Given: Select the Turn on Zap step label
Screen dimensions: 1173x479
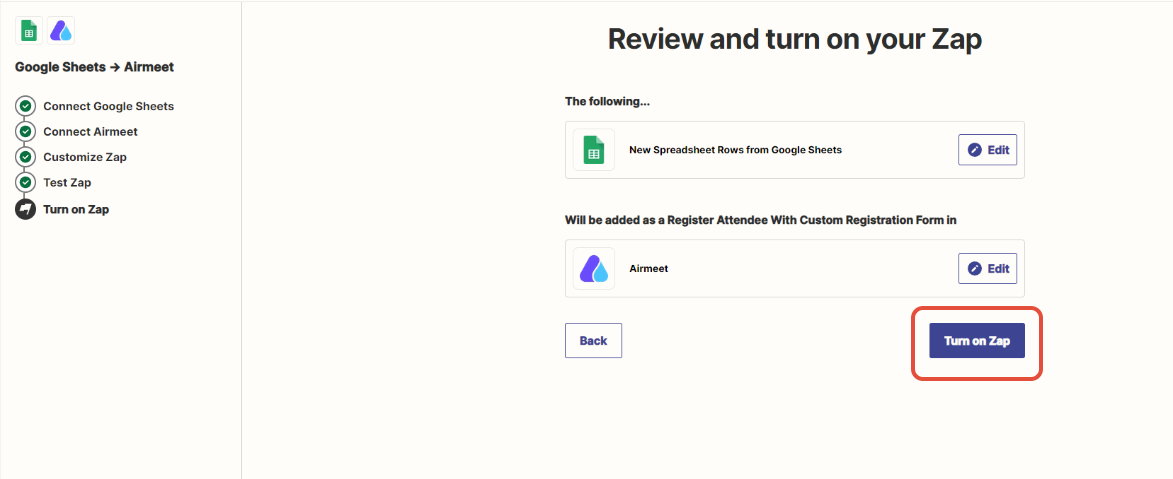Looking at the screenshot, I should 76,210.
